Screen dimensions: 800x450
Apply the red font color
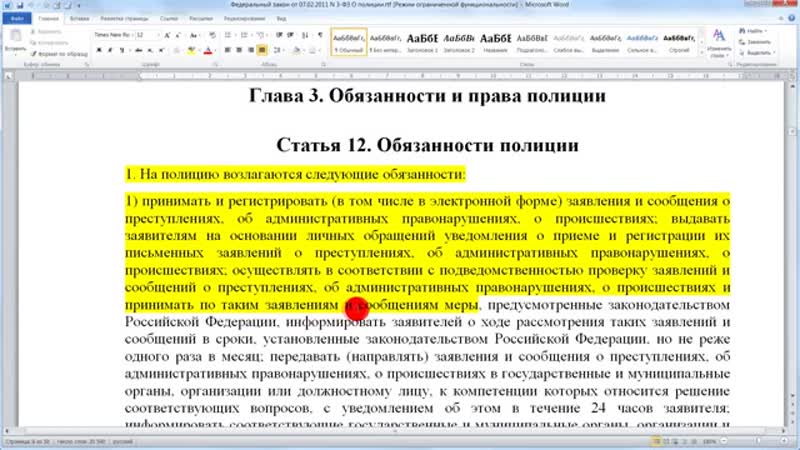click(208, 50)
